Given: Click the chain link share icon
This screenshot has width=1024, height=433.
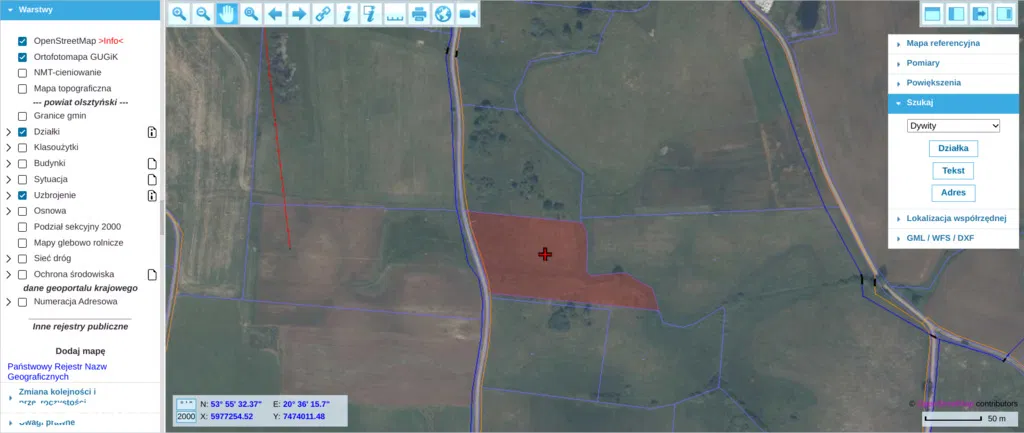Looking at the screenshot, I should click(x=323, y=14).
